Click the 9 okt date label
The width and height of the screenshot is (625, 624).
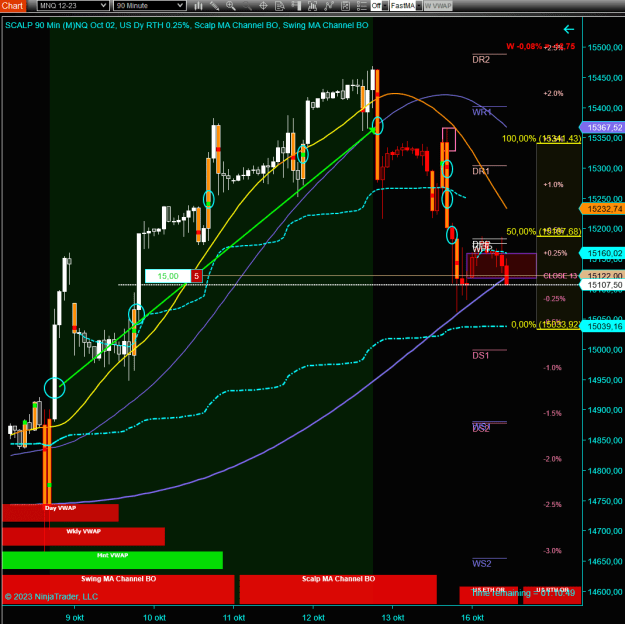pyautogui.click(x=75, y=618)
